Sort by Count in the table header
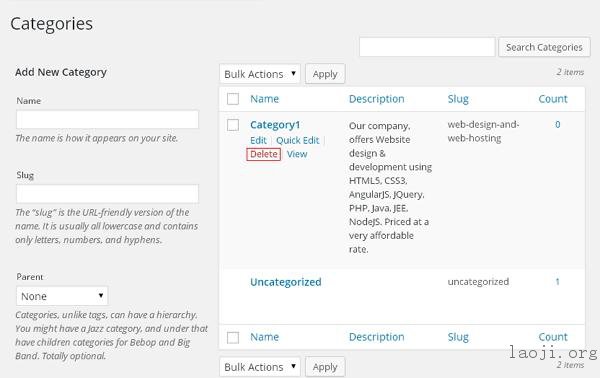Image resolution: width=600 pixels, height=378 pixels. pyautogui.click(x=553, y=99)
